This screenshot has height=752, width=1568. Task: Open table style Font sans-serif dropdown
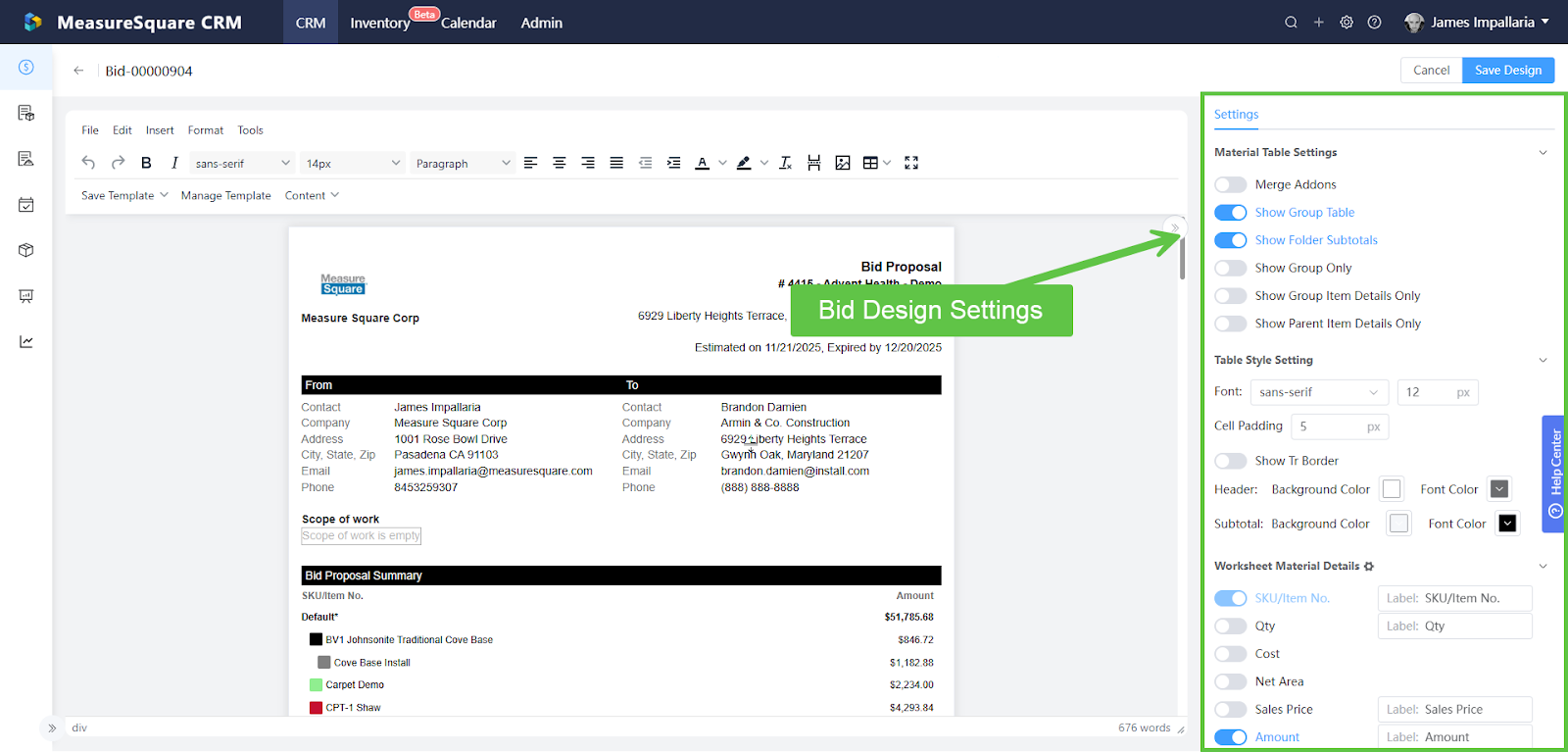(x=1319, y=392)
